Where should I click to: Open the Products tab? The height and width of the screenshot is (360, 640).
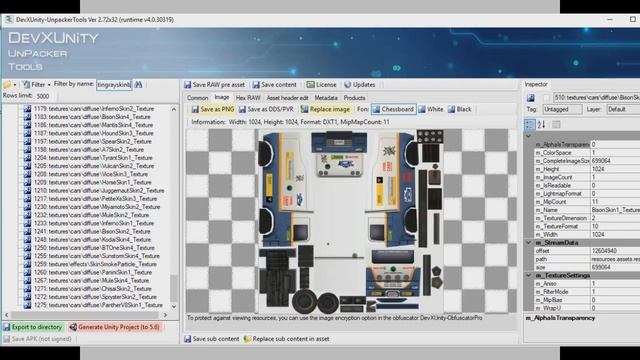pos(354,98)
